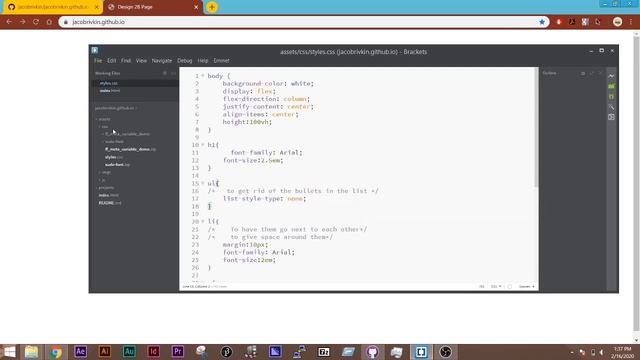Open the View menu in Brackets

(x=141, y=60)
